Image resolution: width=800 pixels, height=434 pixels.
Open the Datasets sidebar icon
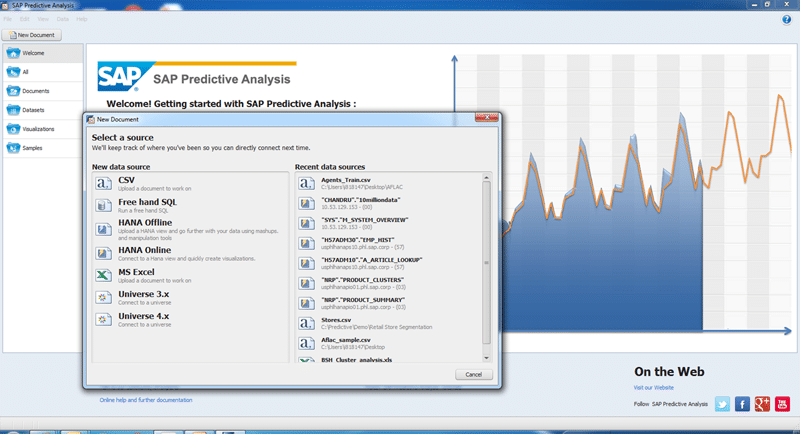coord(13,110)
